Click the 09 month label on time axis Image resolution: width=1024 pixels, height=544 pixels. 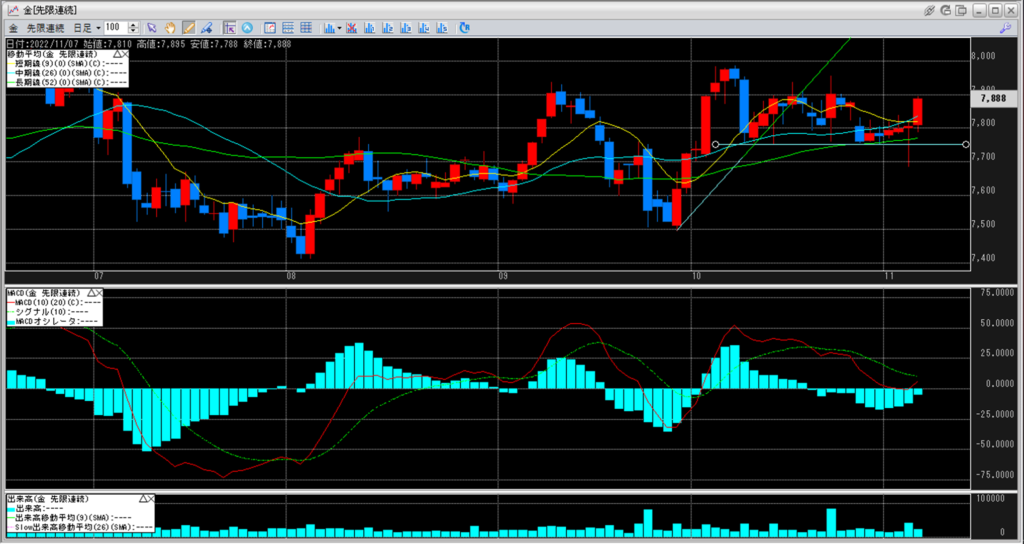[x=503, y=276]
